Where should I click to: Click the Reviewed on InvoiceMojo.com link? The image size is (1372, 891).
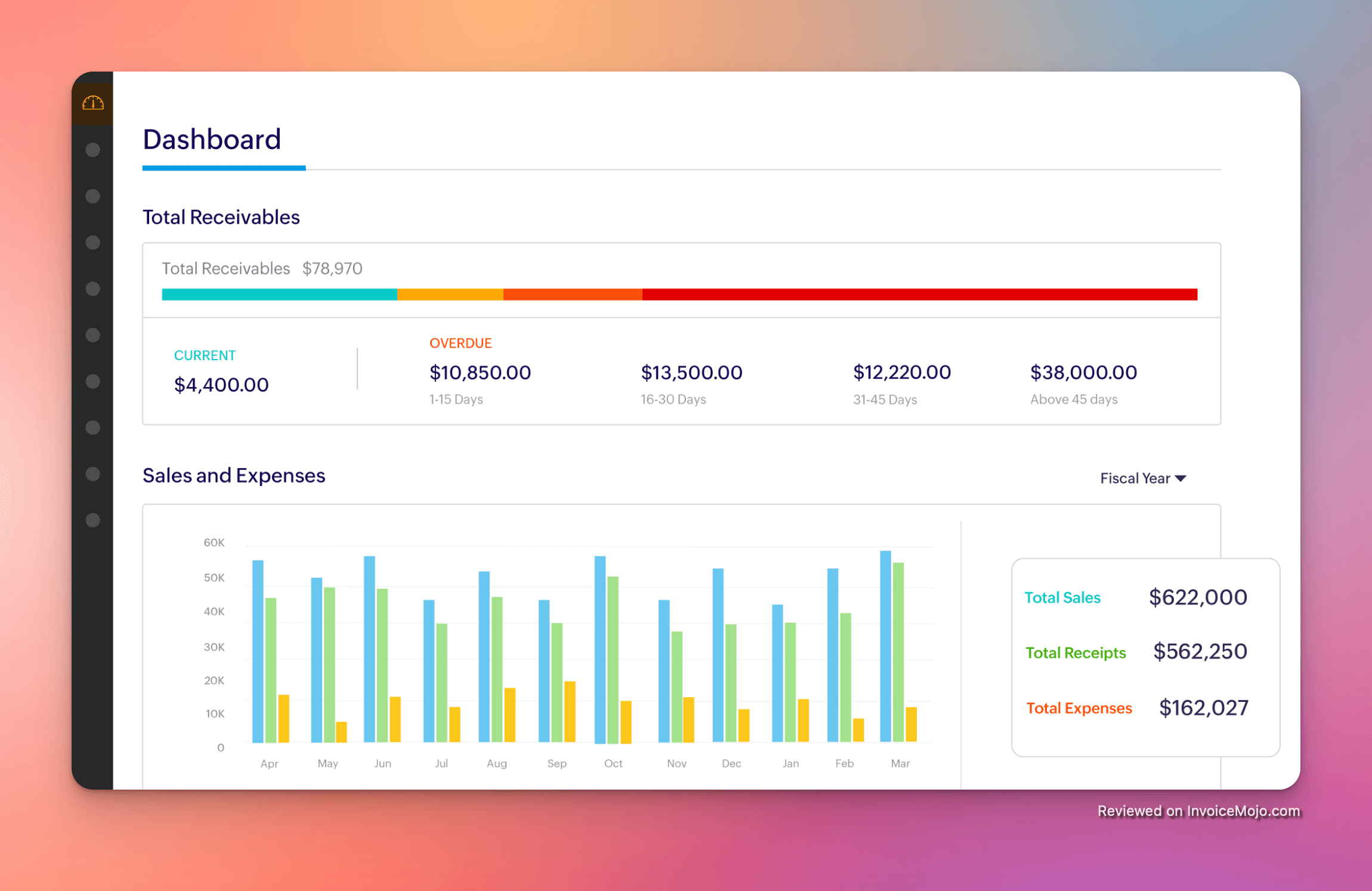[1198, 811]
